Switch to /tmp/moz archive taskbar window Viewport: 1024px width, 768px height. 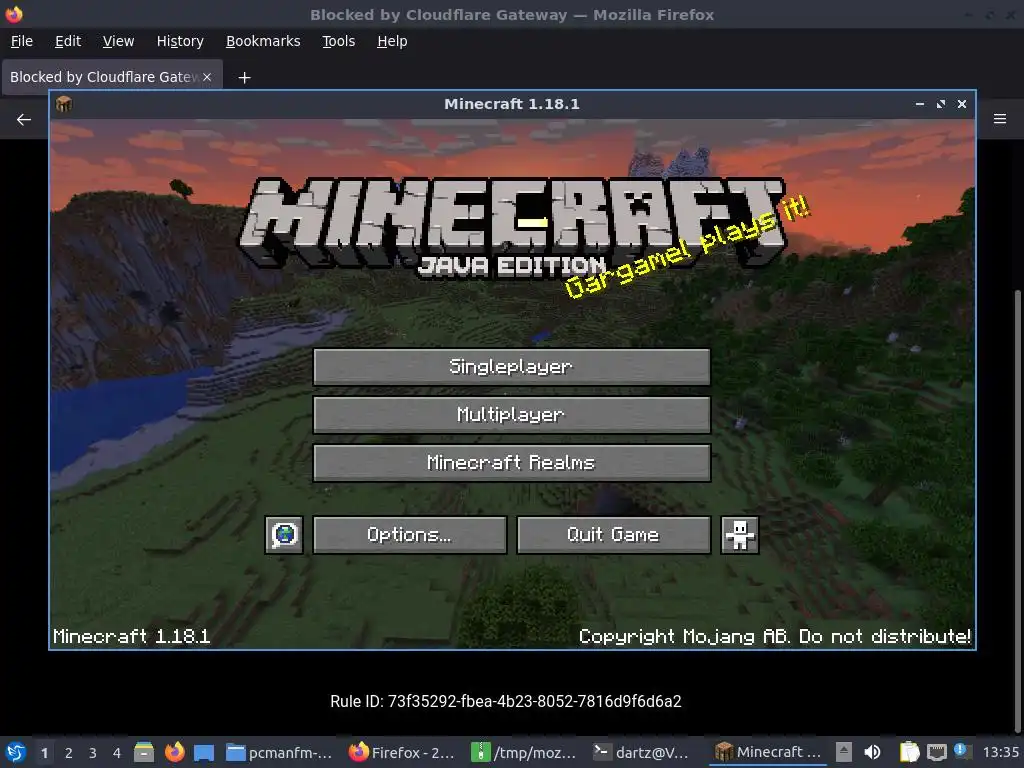point(524,752)
